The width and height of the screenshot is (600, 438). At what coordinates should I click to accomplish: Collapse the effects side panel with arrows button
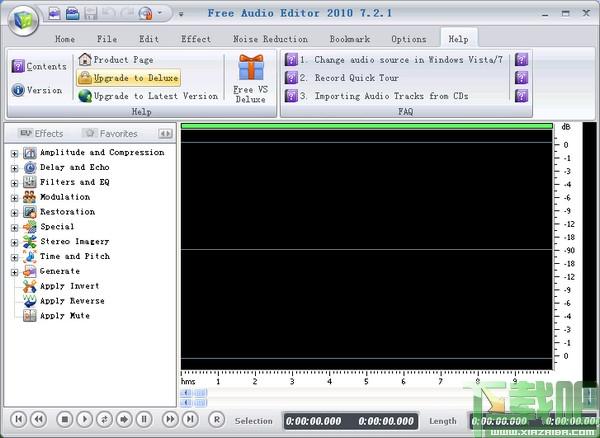pos(165,134)
